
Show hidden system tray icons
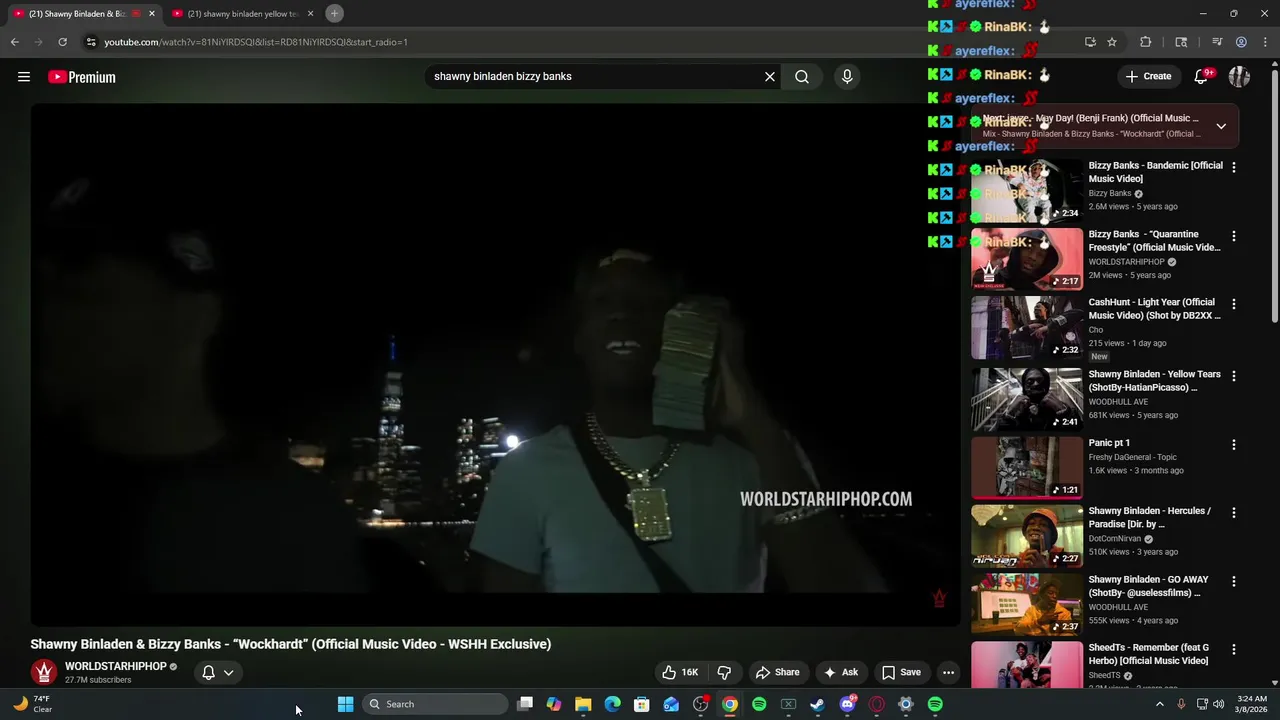pyautogui.click(x=1160, y=704)
